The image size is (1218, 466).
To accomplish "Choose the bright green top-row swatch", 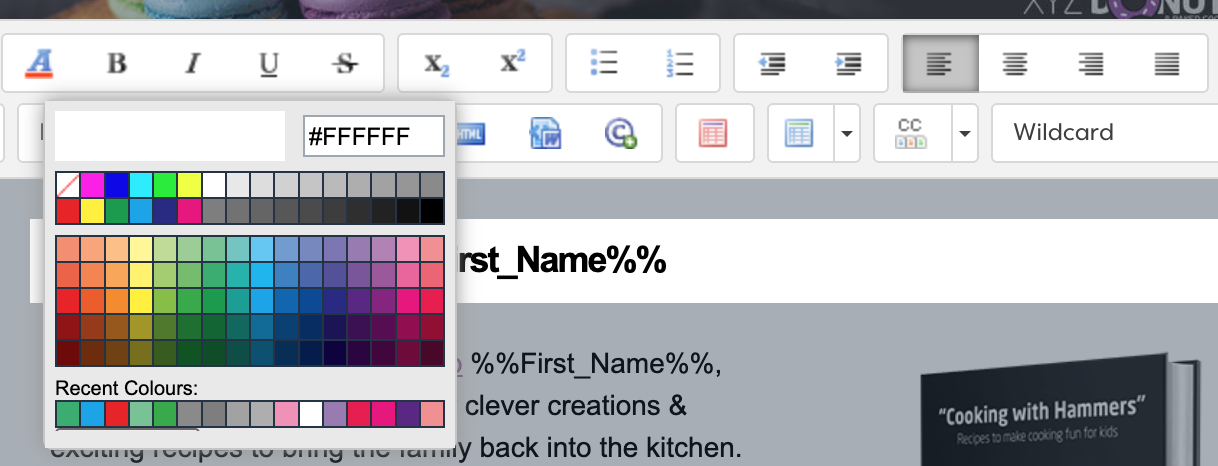I will [165, 185].
